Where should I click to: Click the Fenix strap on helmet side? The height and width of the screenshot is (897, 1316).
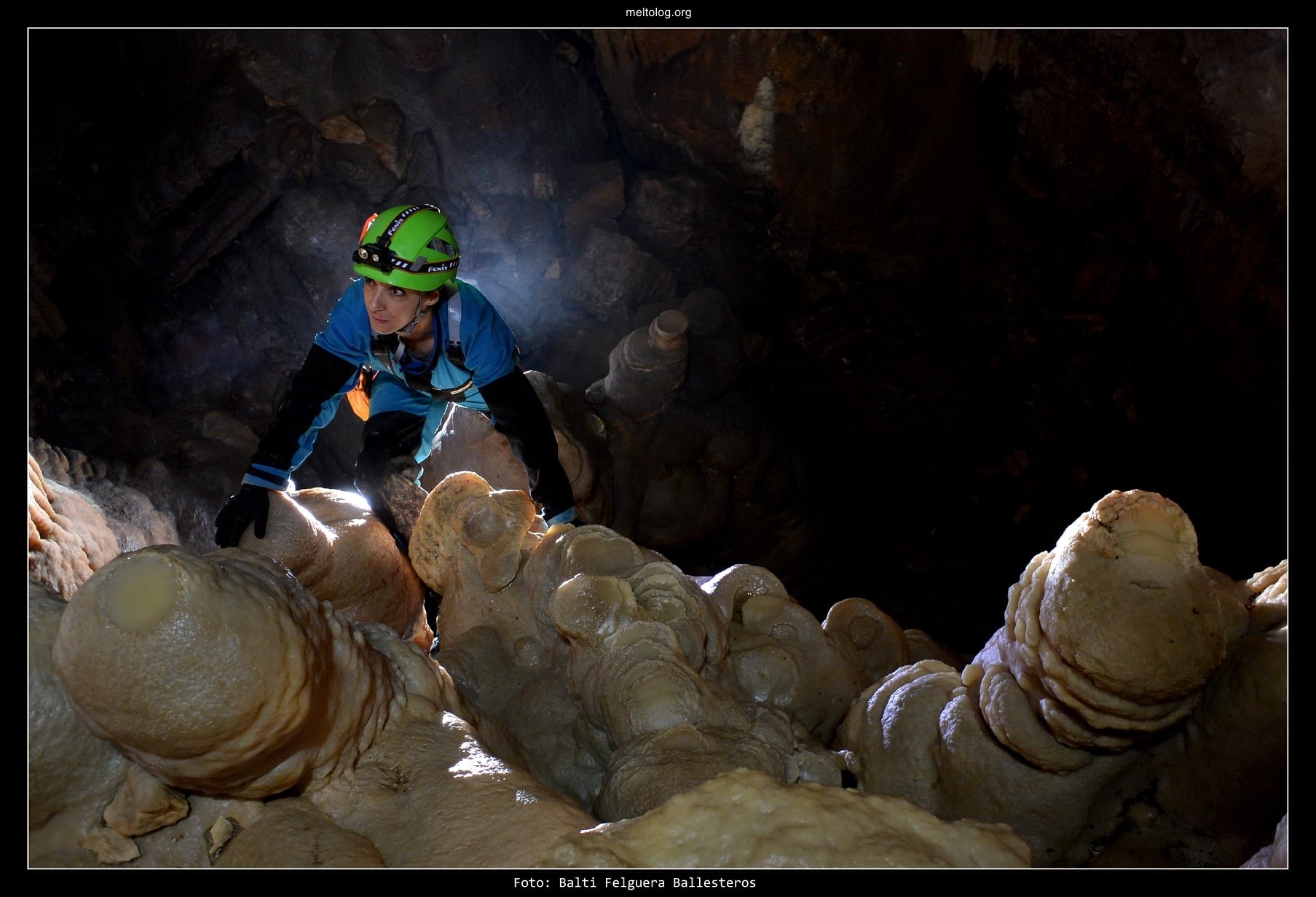tap(437, 266)
